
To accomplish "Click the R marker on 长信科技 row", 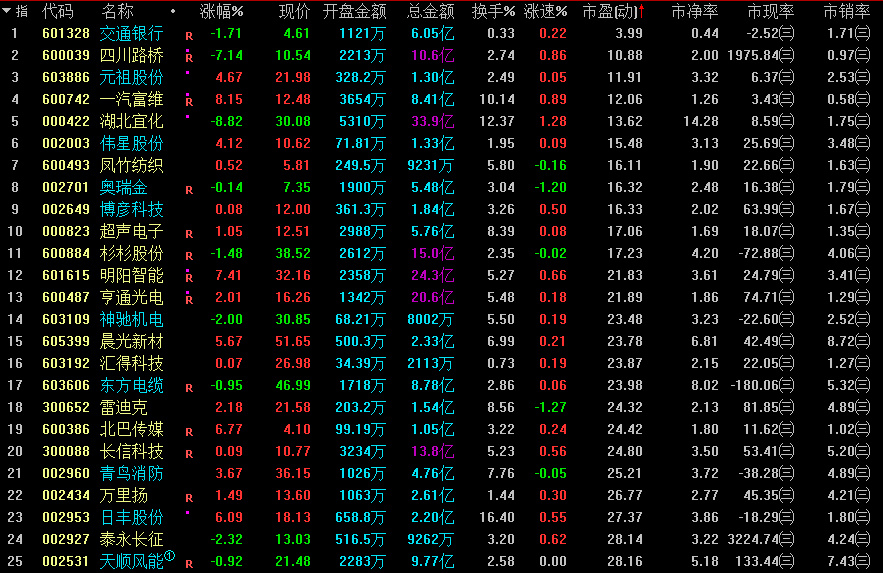I will tap(189, 454).
